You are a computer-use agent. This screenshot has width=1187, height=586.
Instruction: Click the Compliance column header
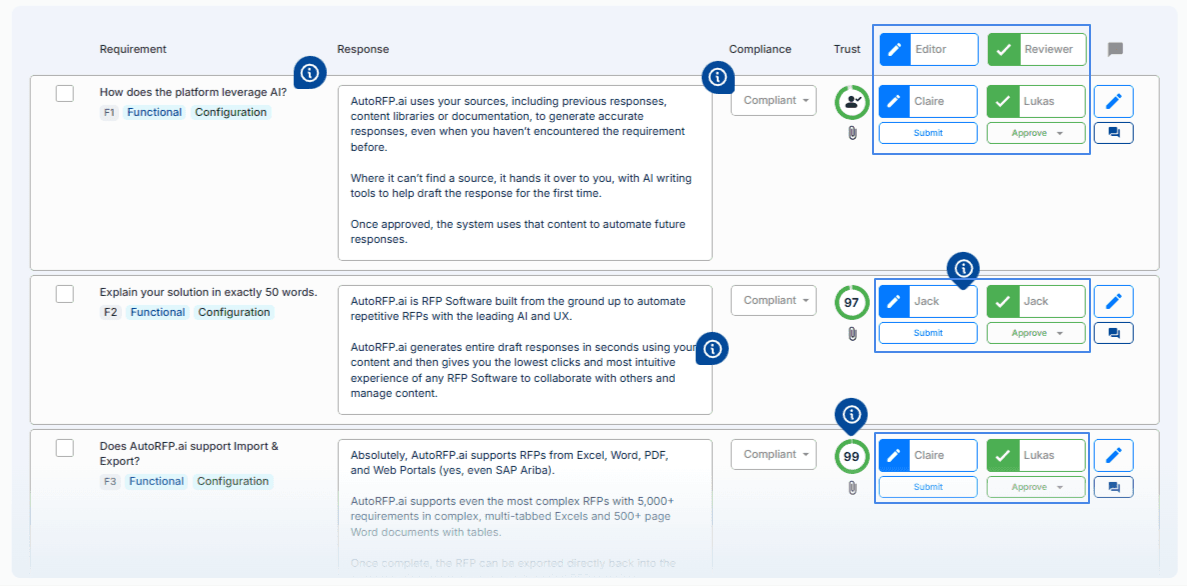[x=760, y=49]
